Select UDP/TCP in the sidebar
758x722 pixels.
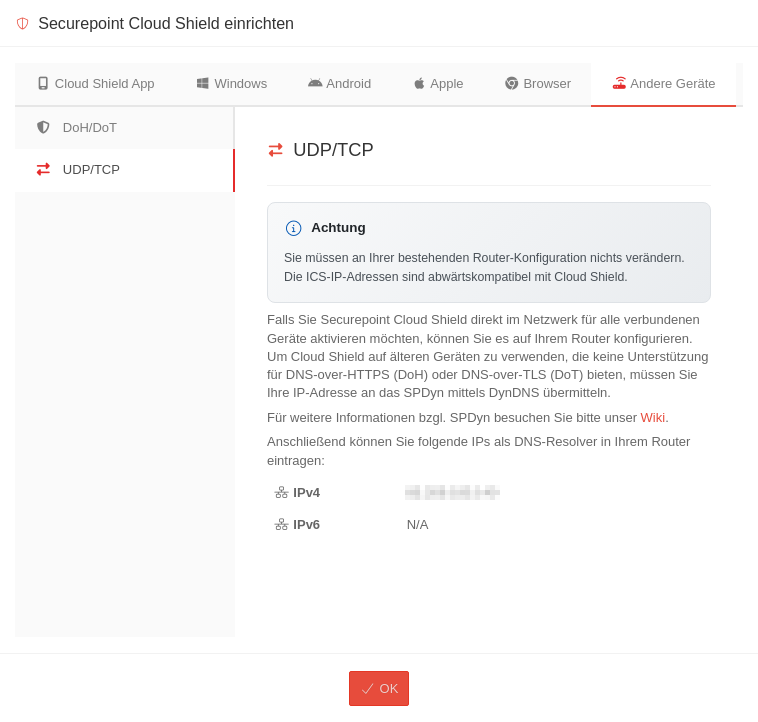tap(91, 170)
